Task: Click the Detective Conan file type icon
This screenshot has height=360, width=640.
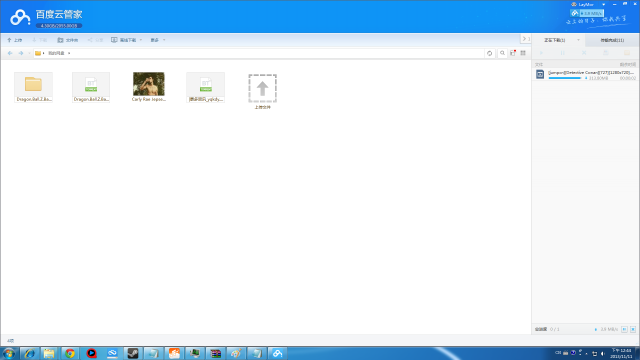Action: click(x=540, y=74)
